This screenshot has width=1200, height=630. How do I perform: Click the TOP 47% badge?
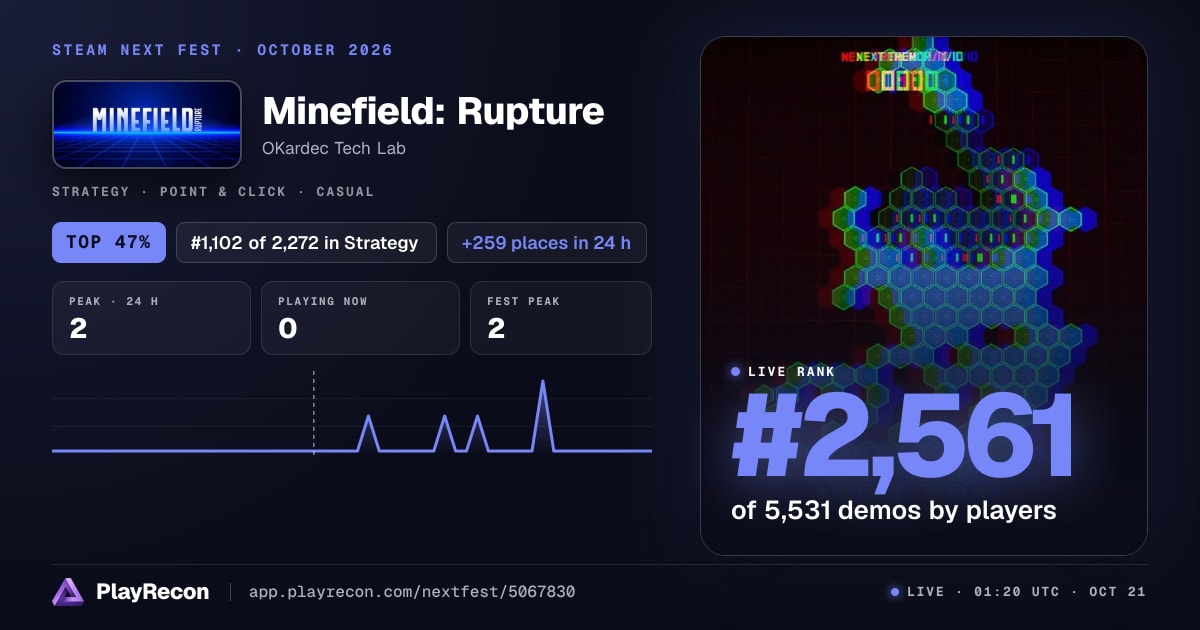[x=109, y=242]
